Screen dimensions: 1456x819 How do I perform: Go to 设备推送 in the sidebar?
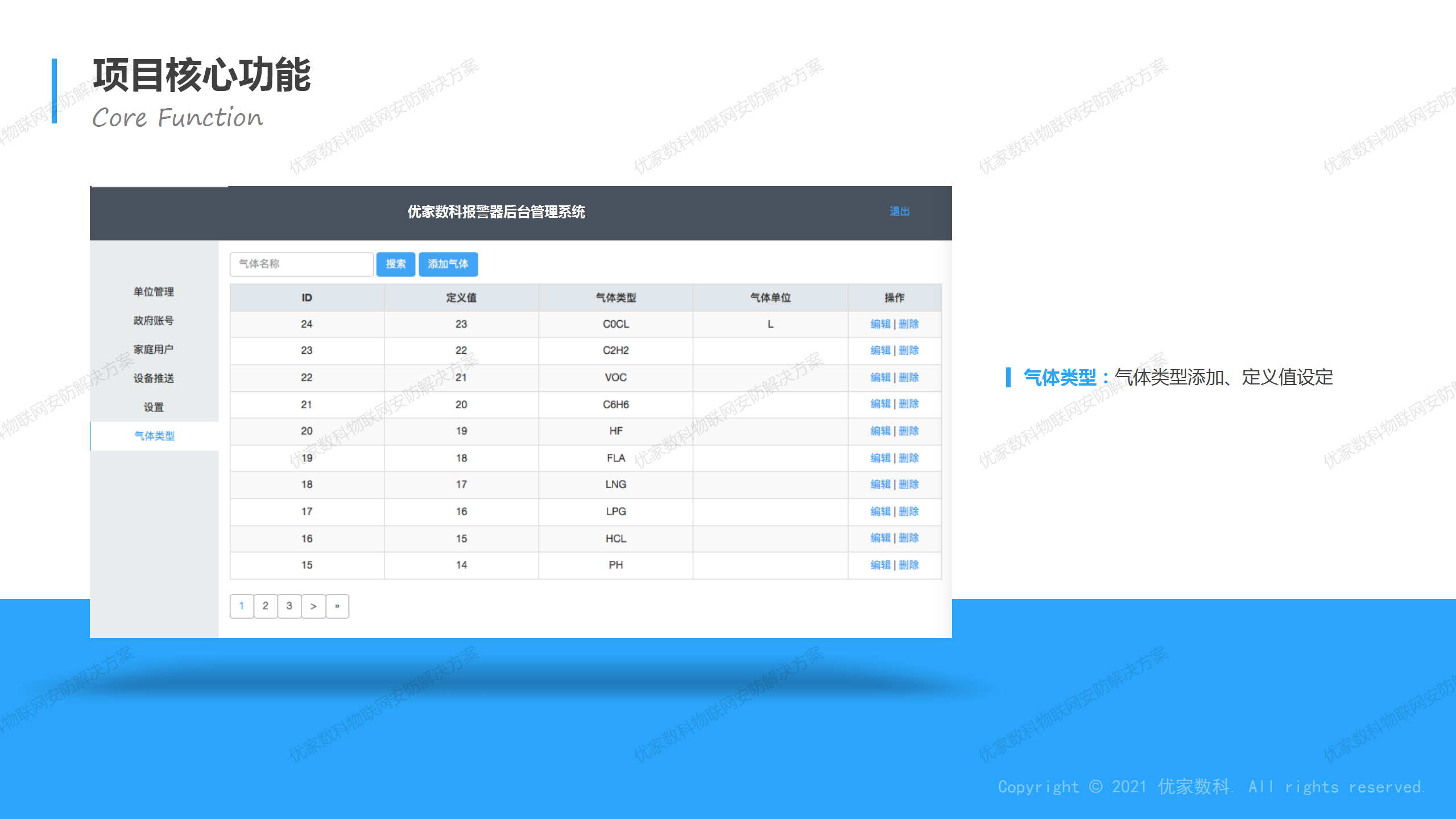pos(154,378)
